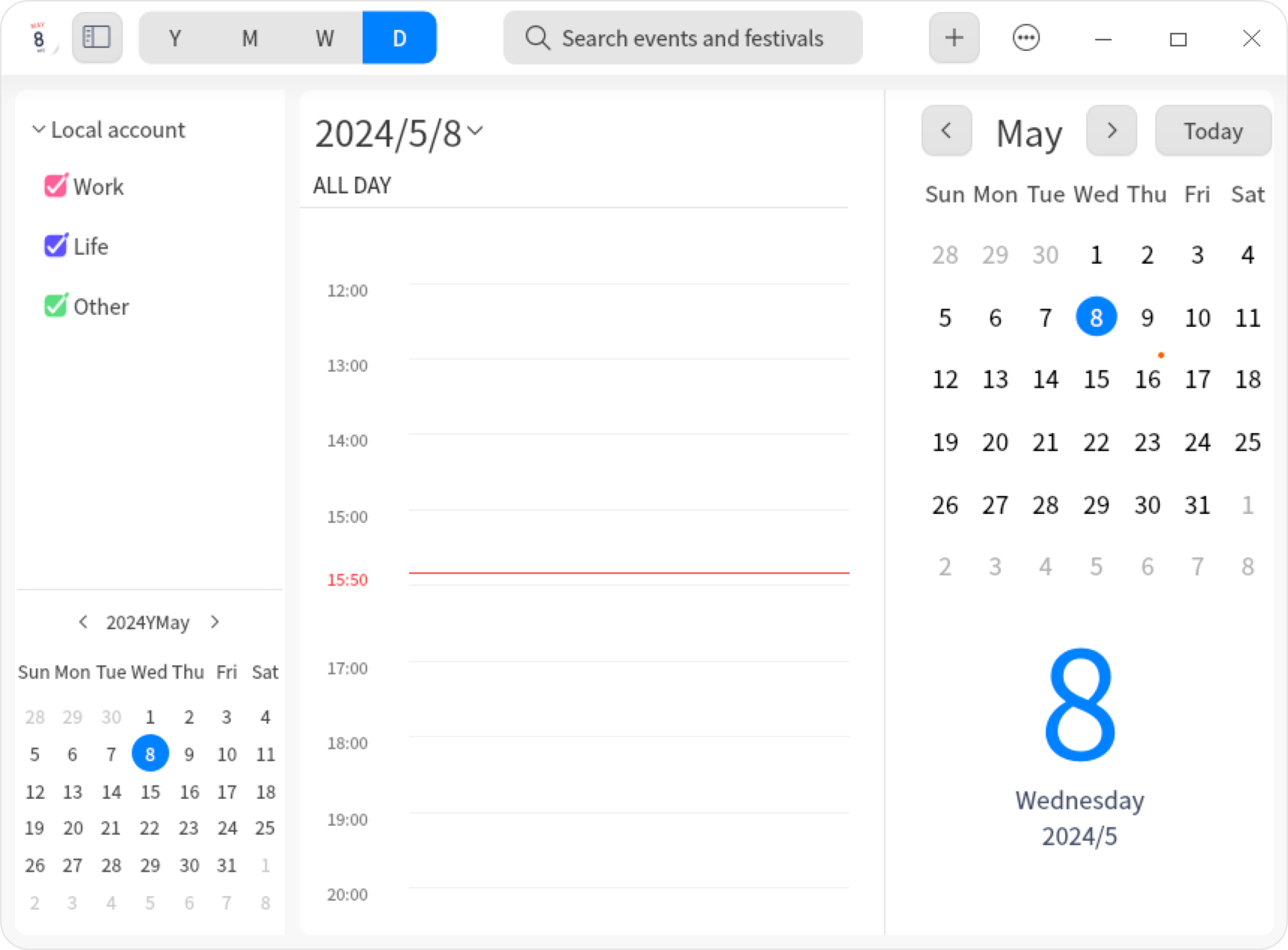Click the calendar app logo icon
The image size is (1288, 950).
(38, 37)
